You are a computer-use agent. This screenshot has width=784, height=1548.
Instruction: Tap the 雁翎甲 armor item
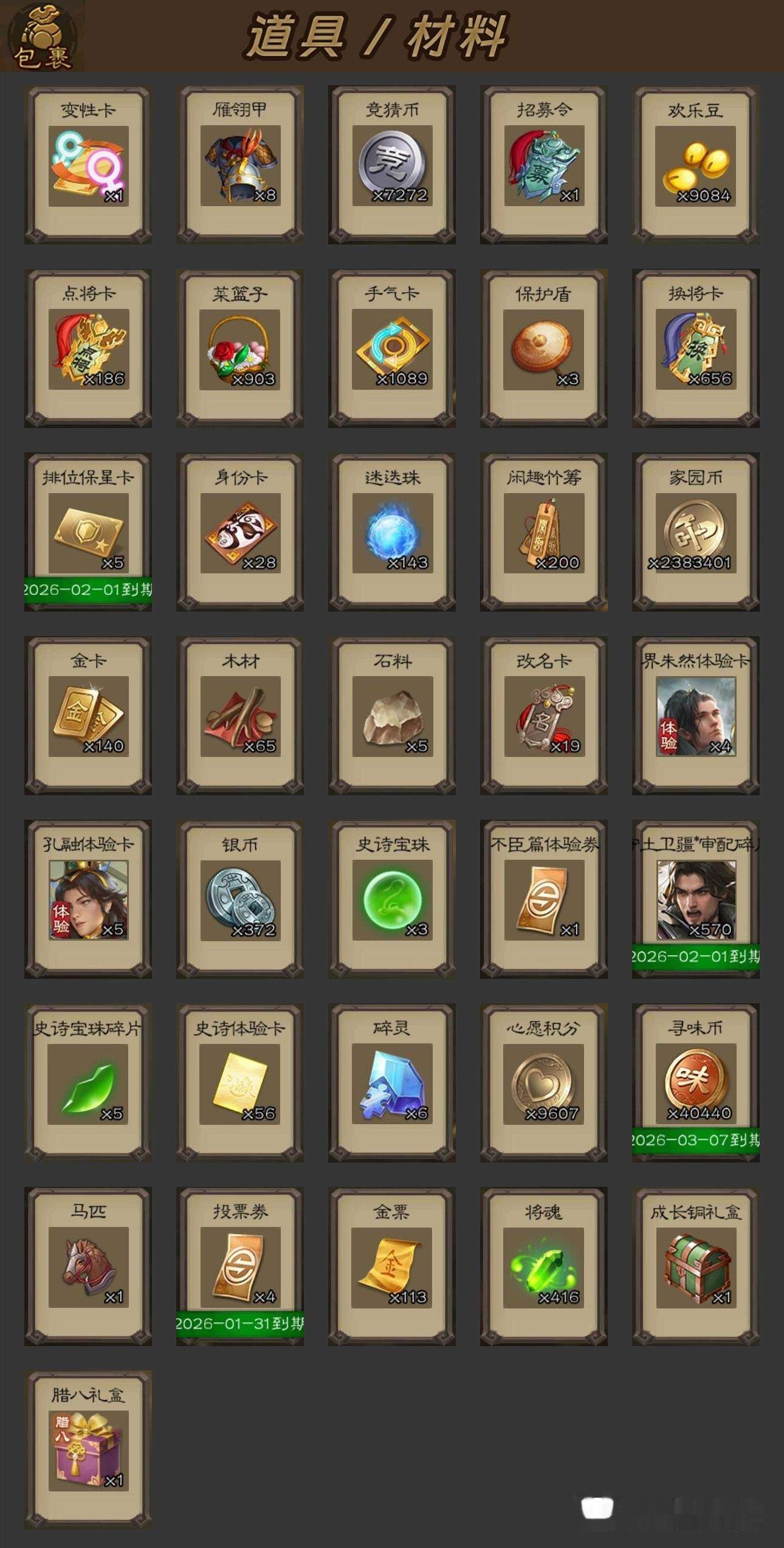point(240,165)
